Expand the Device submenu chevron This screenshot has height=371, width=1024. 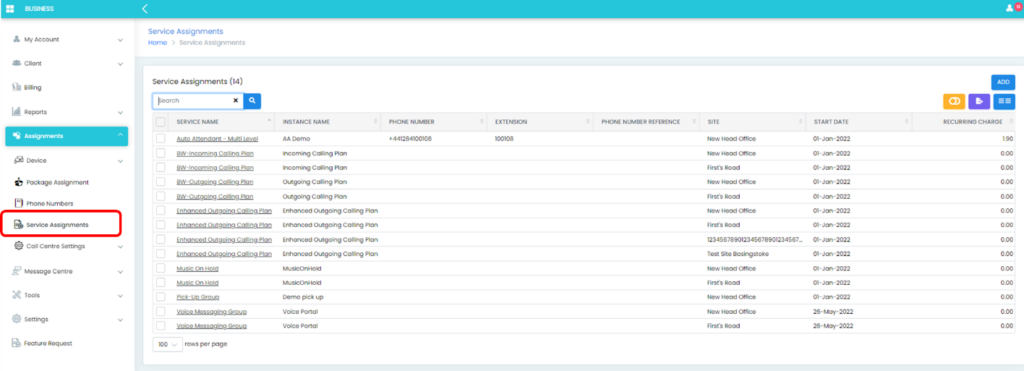click(120, 161)
